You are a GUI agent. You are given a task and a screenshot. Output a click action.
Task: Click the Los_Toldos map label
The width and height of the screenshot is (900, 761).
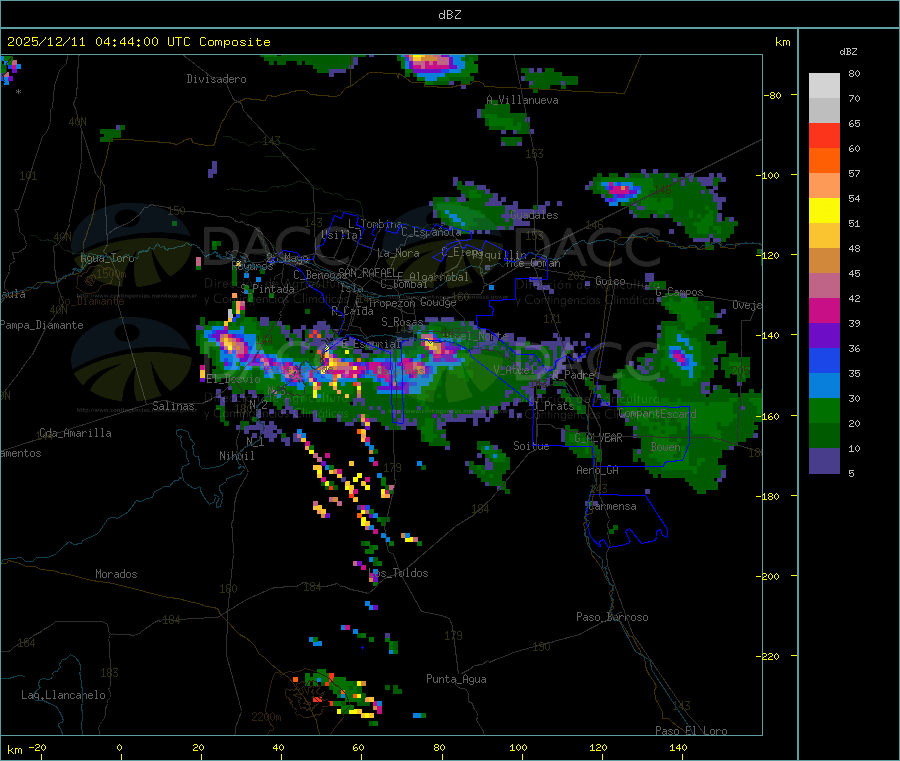(x=398, y=573)
